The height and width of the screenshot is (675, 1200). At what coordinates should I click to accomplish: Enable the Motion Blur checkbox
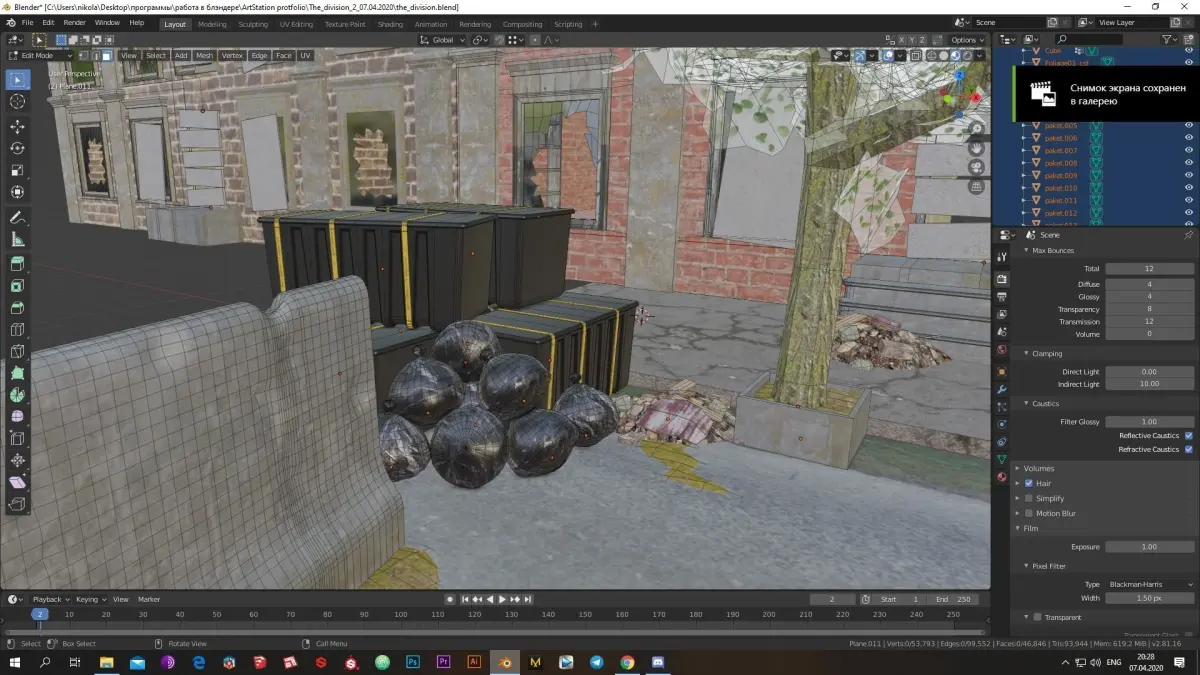(x=1029, y=513)
